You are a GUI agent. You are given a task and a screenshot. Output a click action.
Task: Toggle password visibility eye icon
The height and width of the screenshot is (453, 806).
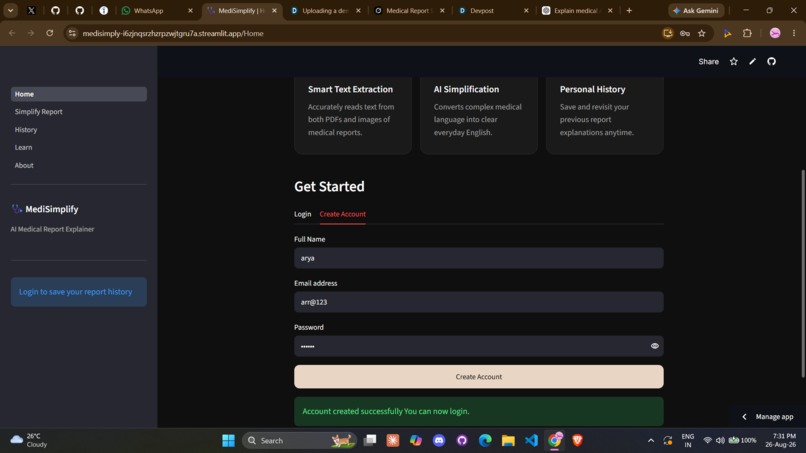[x=654, y=346]
